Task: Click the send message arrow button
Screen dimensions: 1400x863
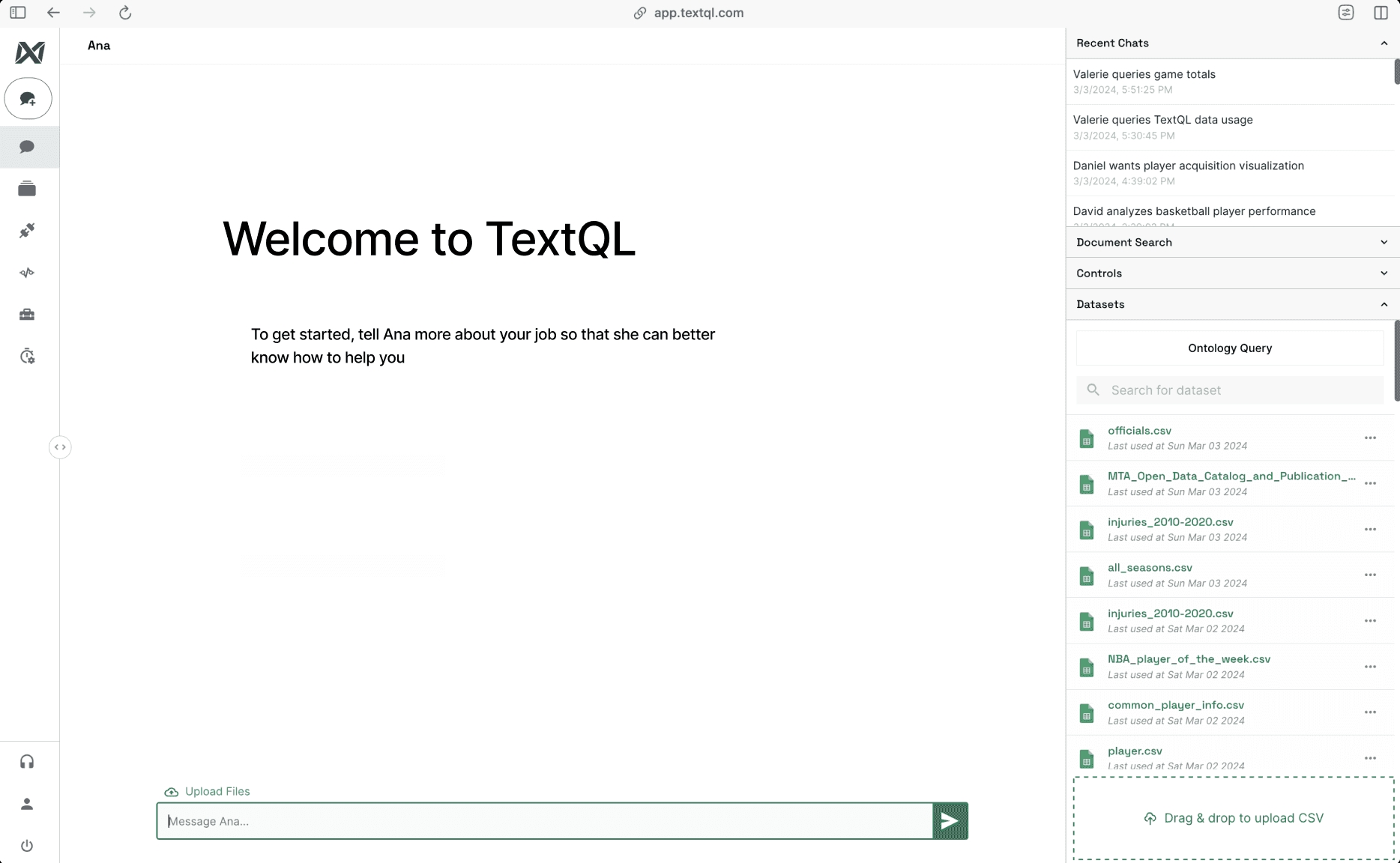Action: coord(950,821)
